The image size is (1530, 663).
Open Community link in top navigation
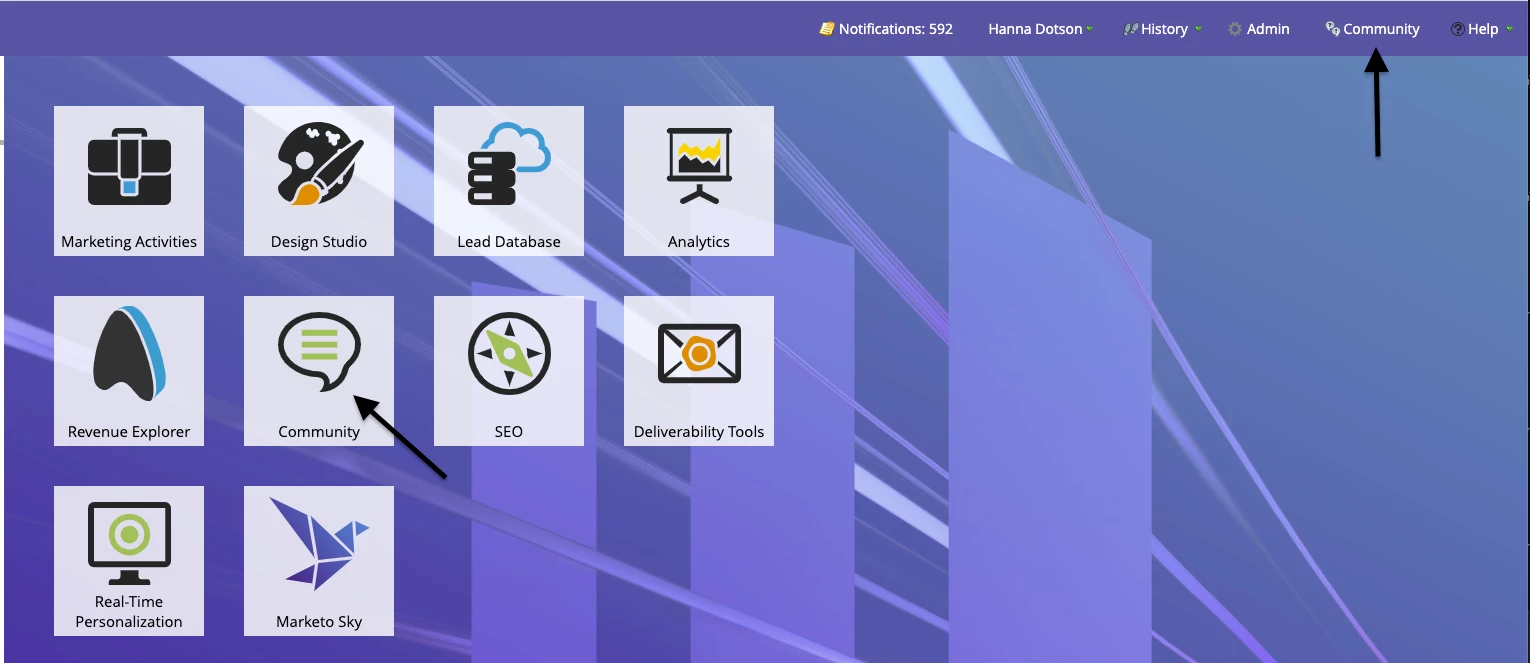[x=1372, y=29]
